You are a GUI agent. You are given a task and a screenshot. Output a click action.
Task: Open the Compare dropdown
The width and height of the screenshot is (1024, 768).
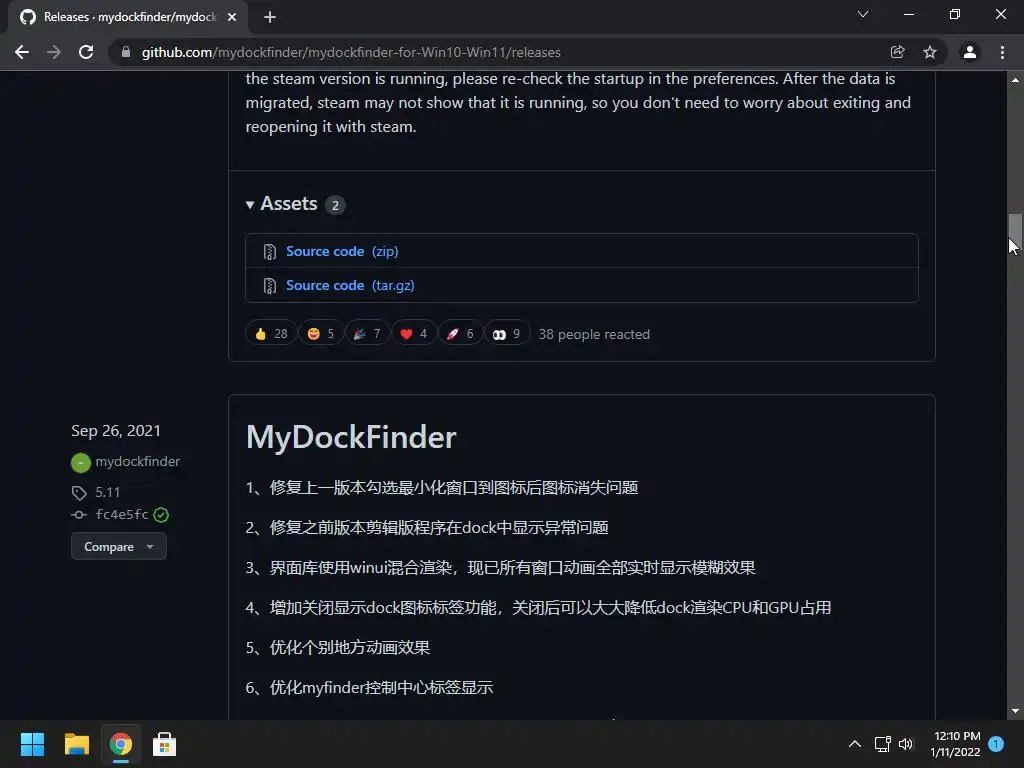coord(119,547)
